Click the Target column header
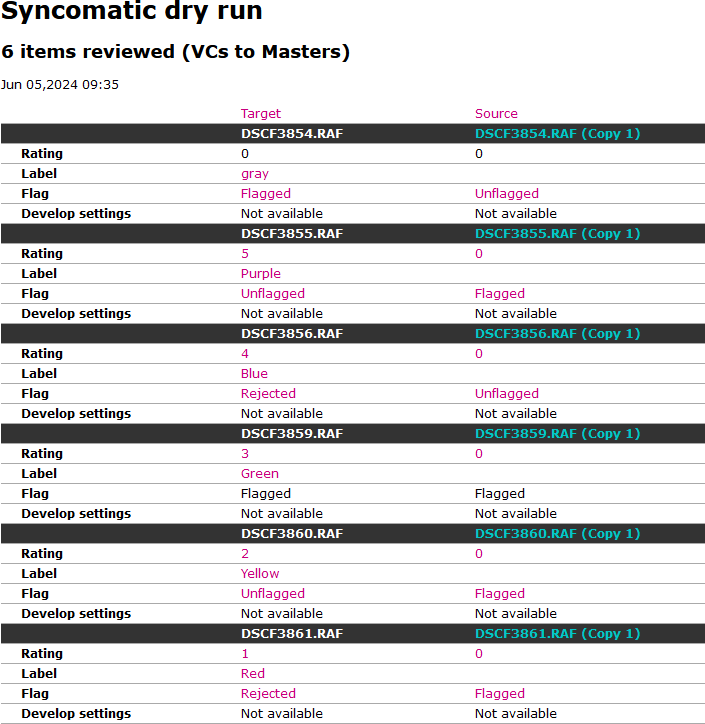Screen dimensions: 705x724 click(261, 114)
